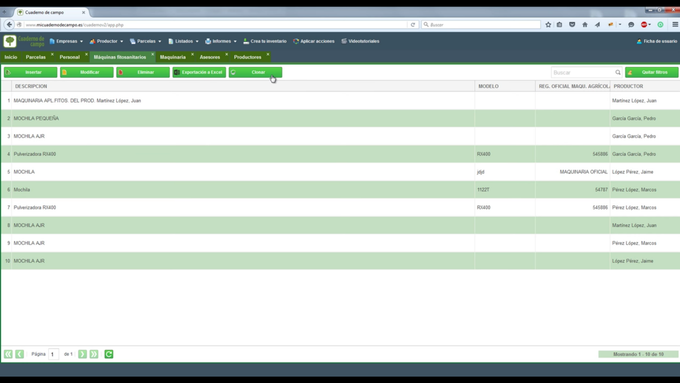Screen dimensions: 680x383
Task: Switch to the Parcelas tab
Action: point(36,57)
